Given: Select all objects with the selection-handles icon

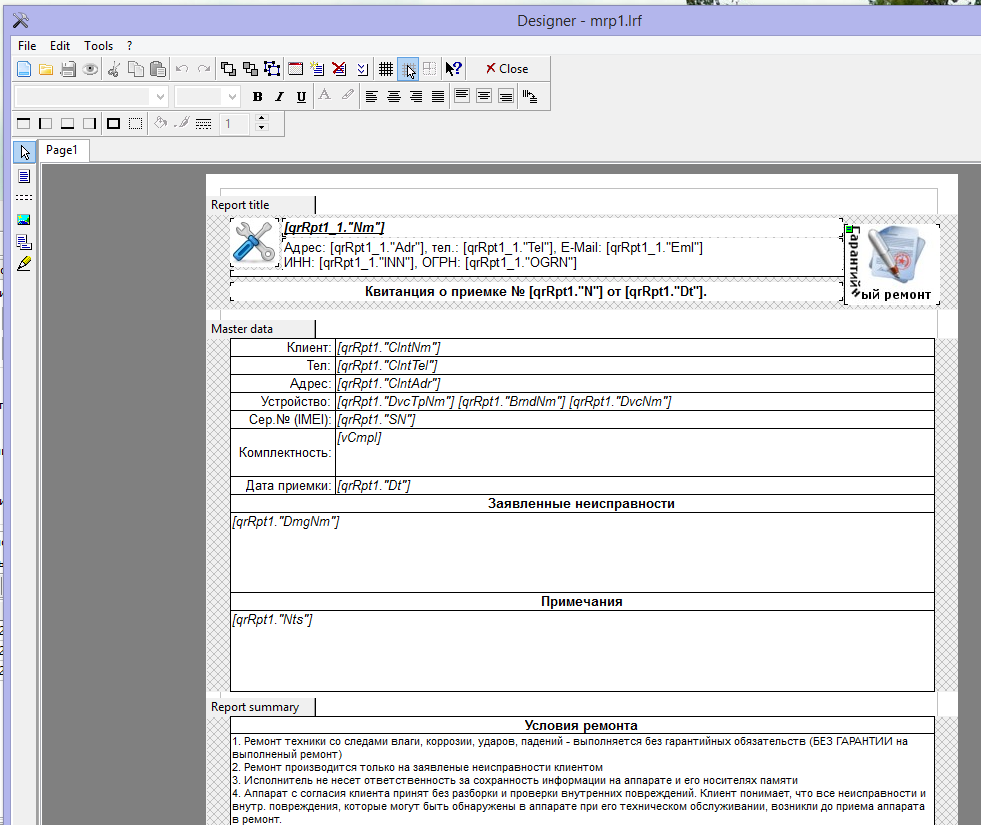Looking at the screenshot, I should pos(272,69).
